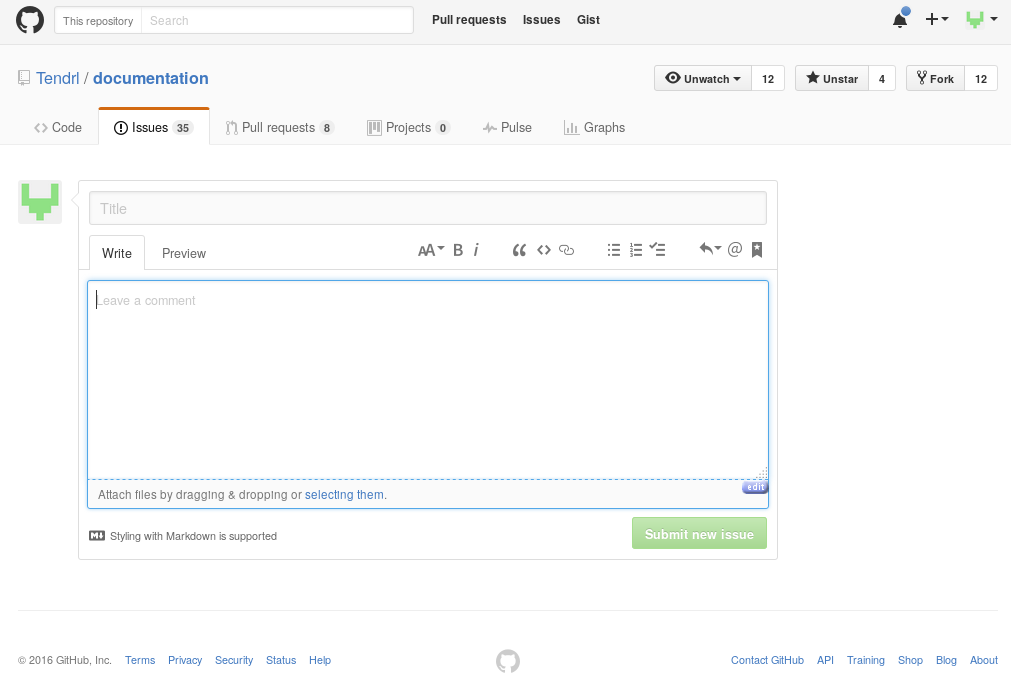Open the saved replies arrow dropdown
Viewport: 1011px width, 689px height.
[x=710, y=249]
